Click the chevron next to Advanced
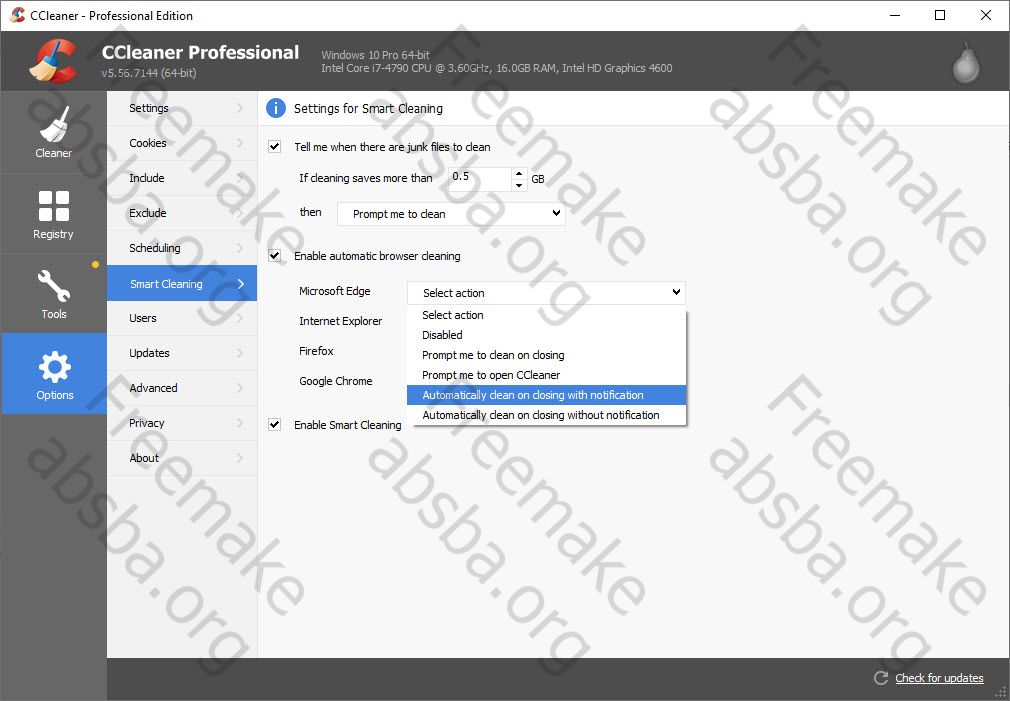 [240, 387]
